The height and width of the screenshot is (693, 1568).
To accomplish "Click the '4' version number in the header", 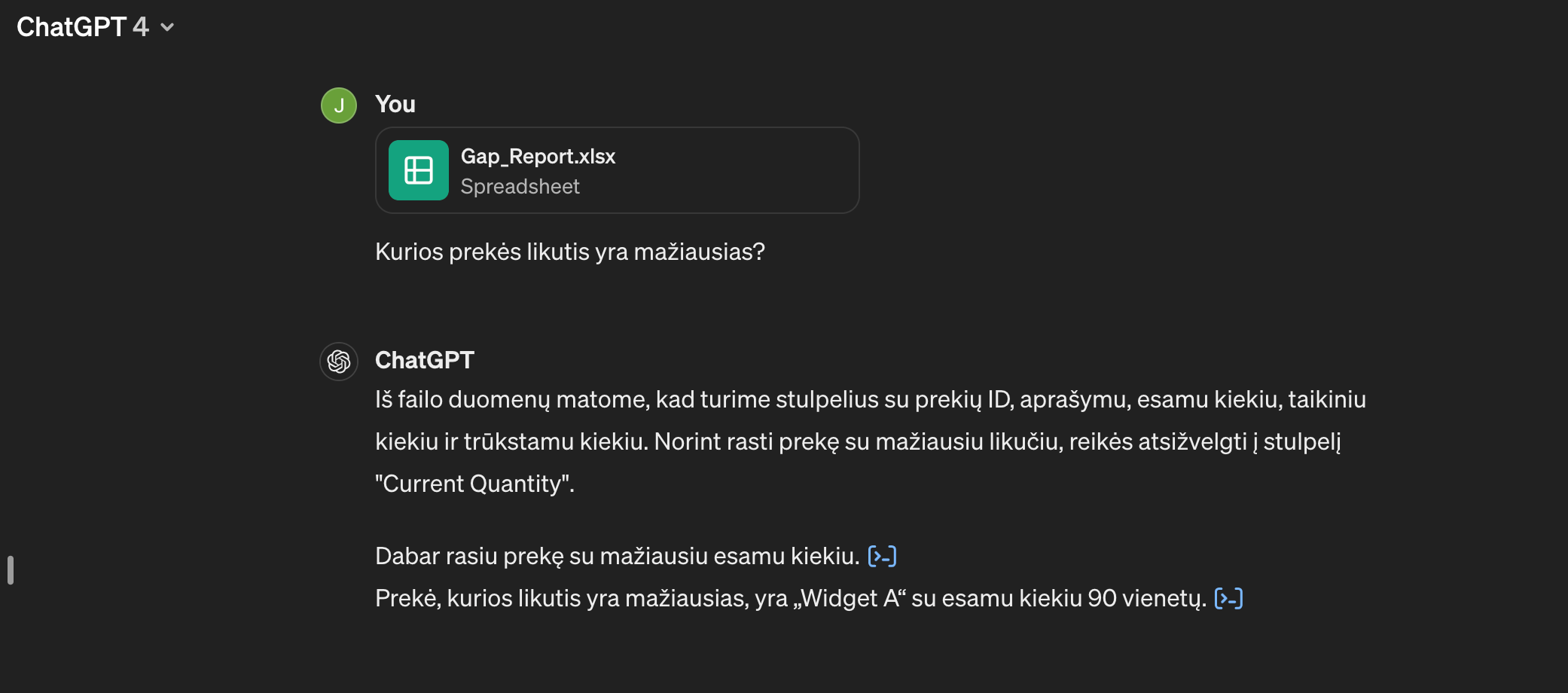I will pyautogui.click(x=141, y=27).
